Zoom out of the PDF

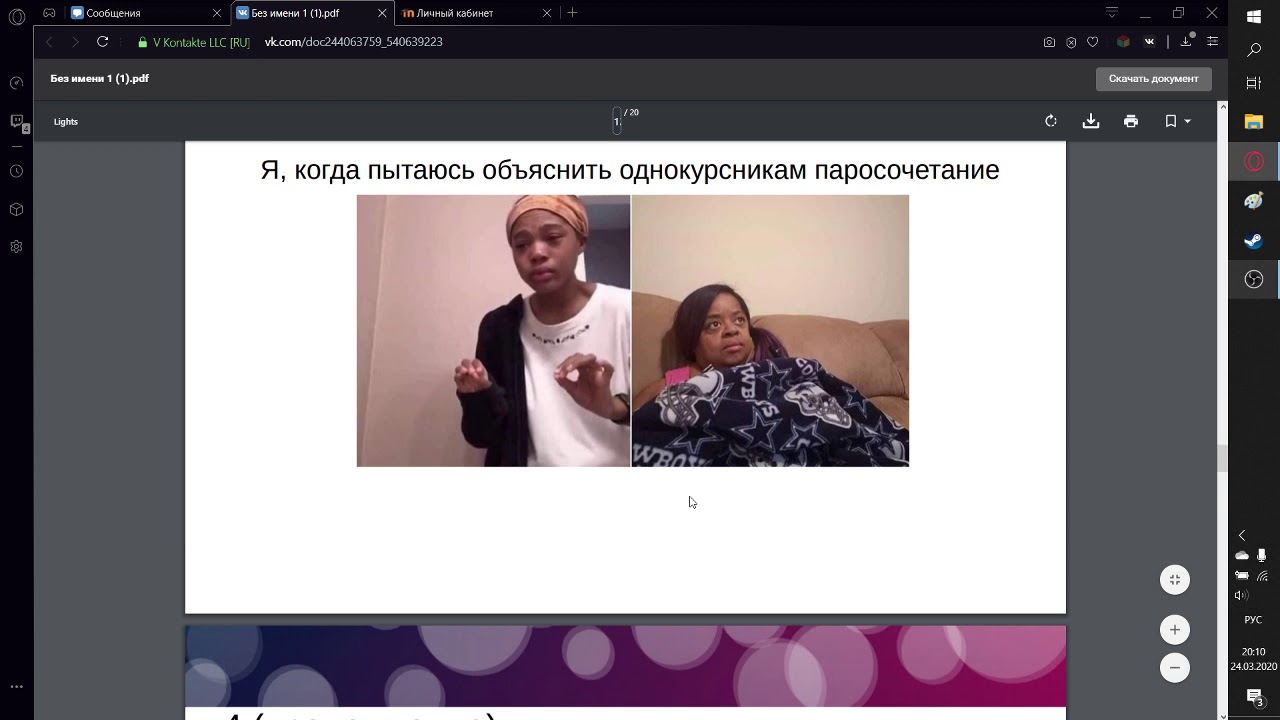[1175, 667]
